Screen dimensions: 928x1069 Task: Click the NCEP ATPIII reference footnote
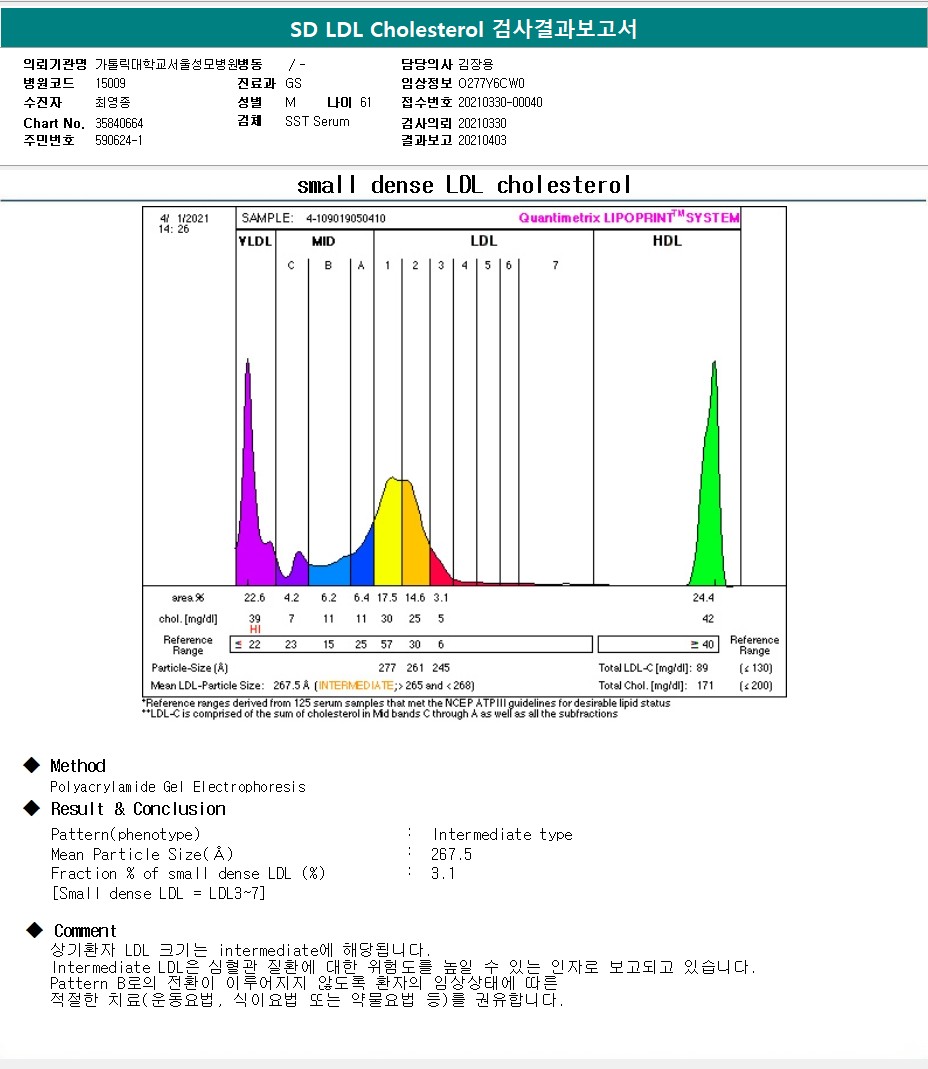click(406, 703)
